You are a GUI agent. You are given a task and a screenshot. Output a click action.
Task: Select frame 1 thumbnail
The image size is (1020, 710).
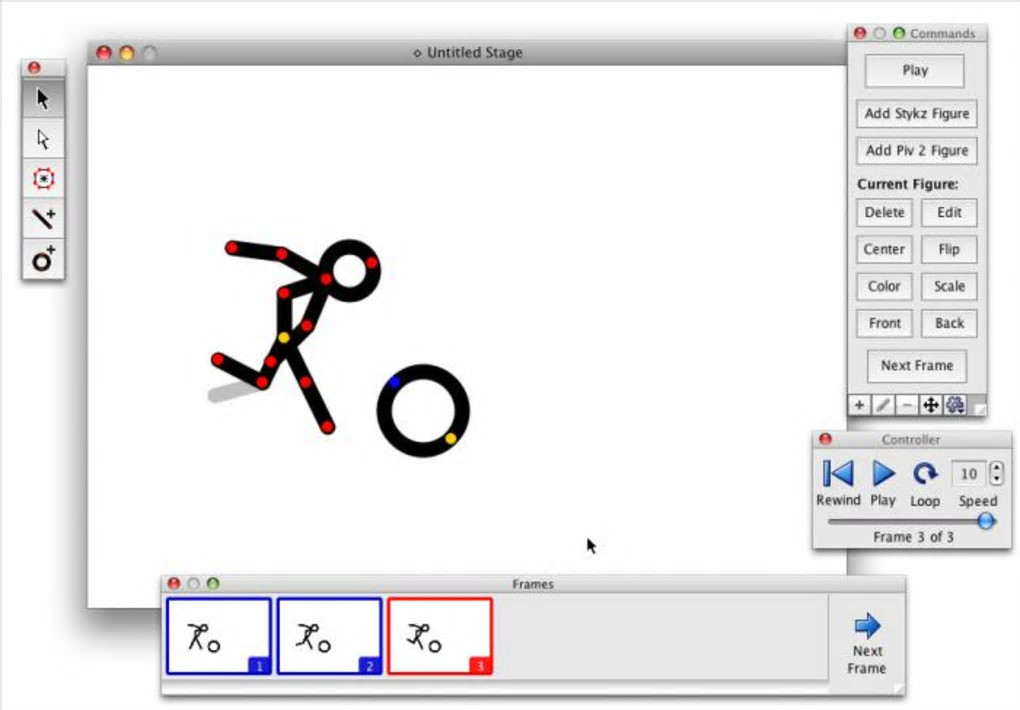[x=219, y=636]
